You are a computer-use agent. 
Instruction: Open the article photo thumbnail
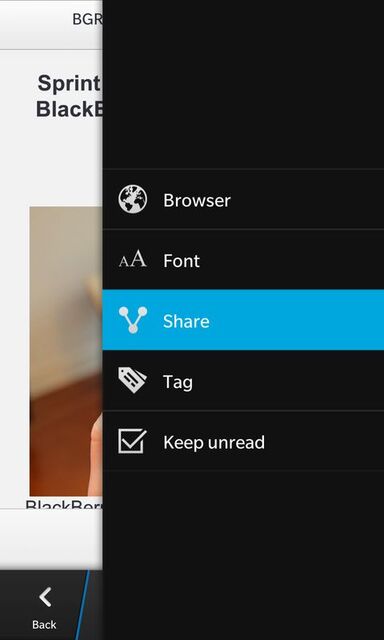pos(66,351)
